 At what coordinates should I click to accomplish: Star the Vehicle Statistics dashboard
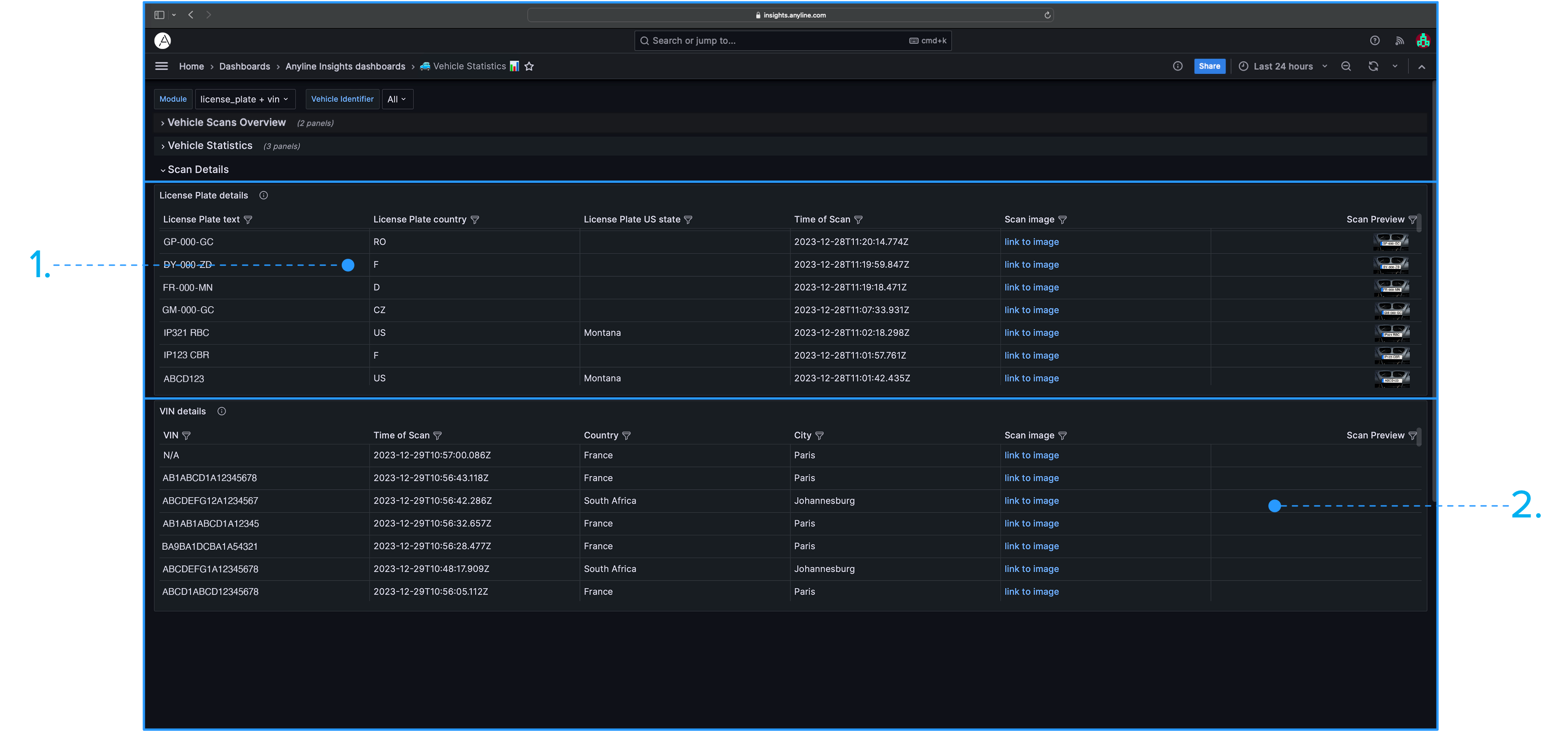tap(529, 66)
